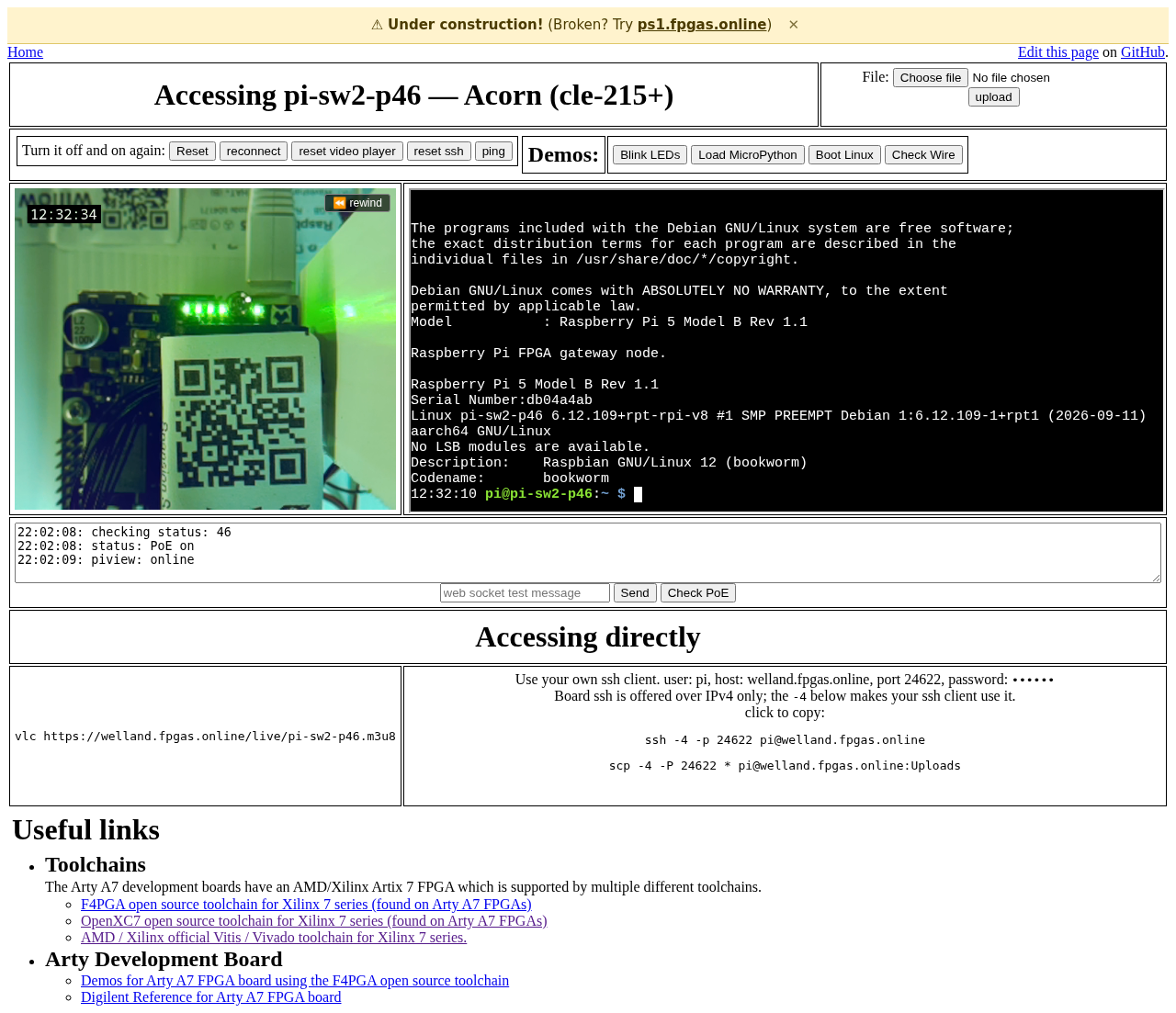Run the Boot Linux demo
The image size is (1176, 1013).
[x=844, y=155]
